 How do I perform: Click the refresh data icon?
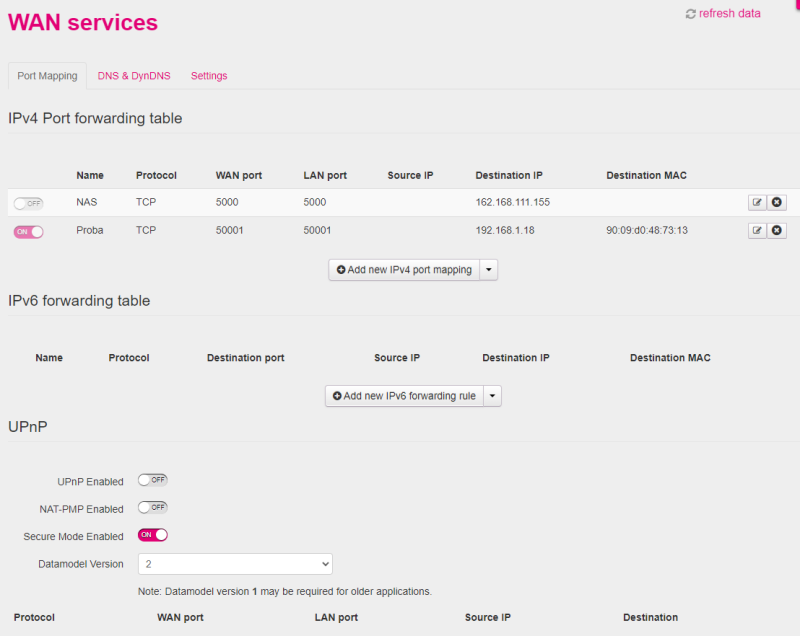click(690, 14)
